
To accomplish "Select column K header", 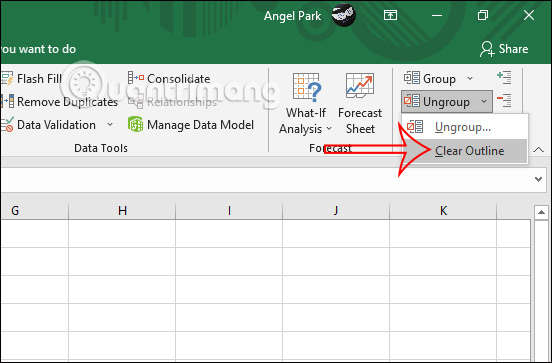I will coord(443,211).
